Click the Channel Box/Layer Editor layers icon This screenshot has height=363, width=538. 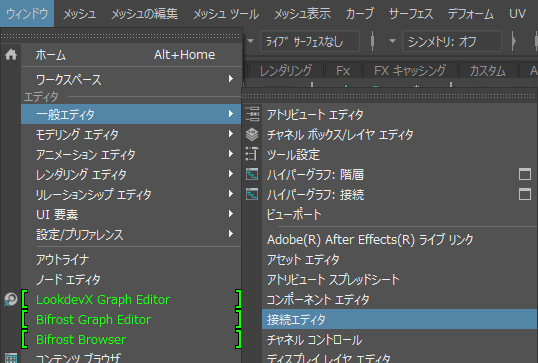click(252, 134)
